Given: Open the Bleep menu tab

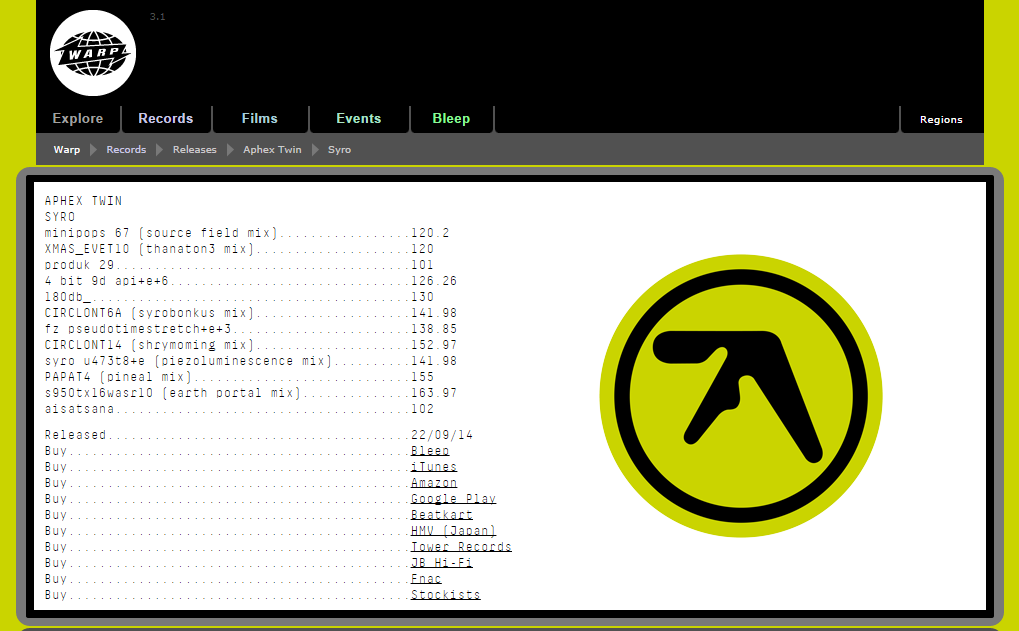Looking at the screenshot, I should tap(451, 118).
